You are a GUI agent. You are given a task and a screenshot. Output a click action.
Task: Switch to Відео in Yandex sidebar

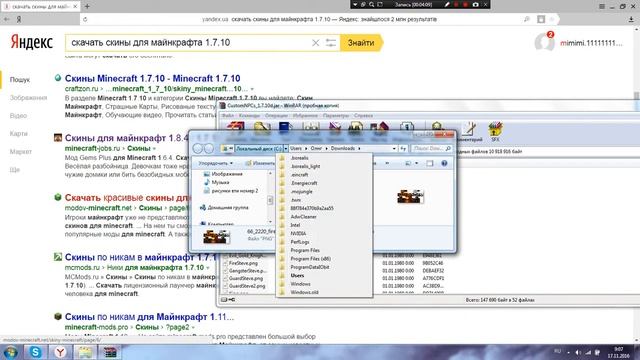18,116
